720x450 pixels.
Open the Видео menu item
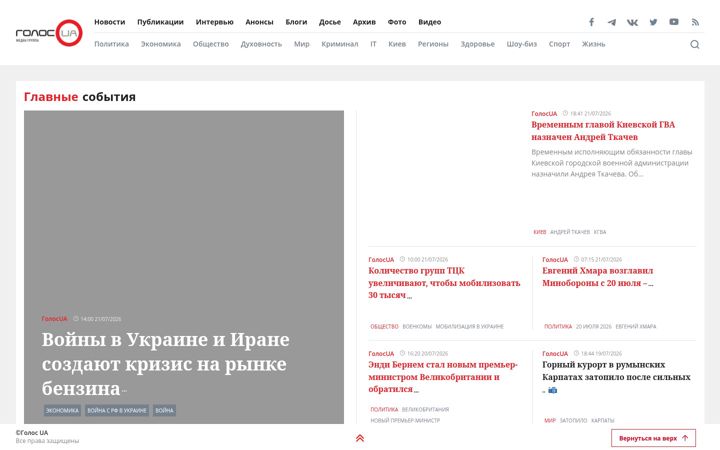[x=429, y=22]
